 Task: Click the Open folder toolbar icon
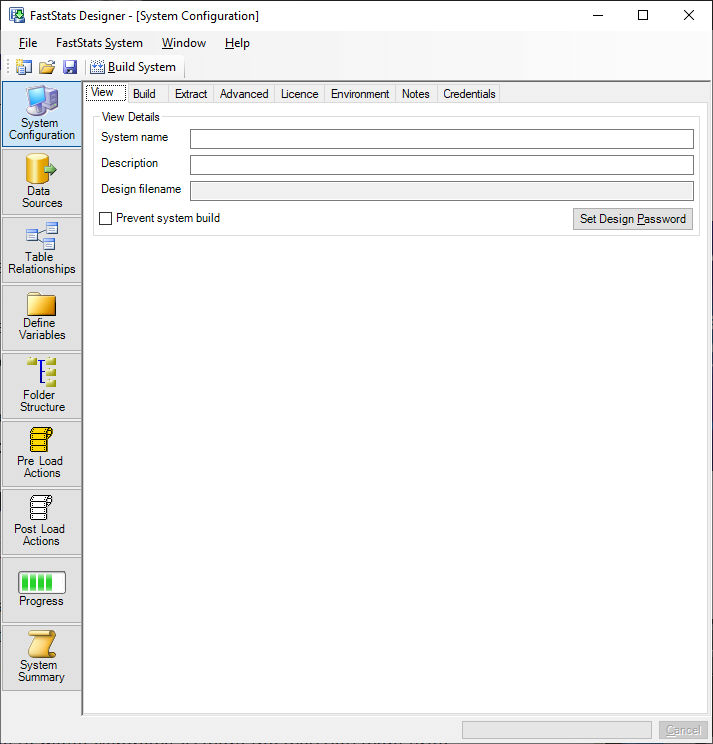coord(47,67)
